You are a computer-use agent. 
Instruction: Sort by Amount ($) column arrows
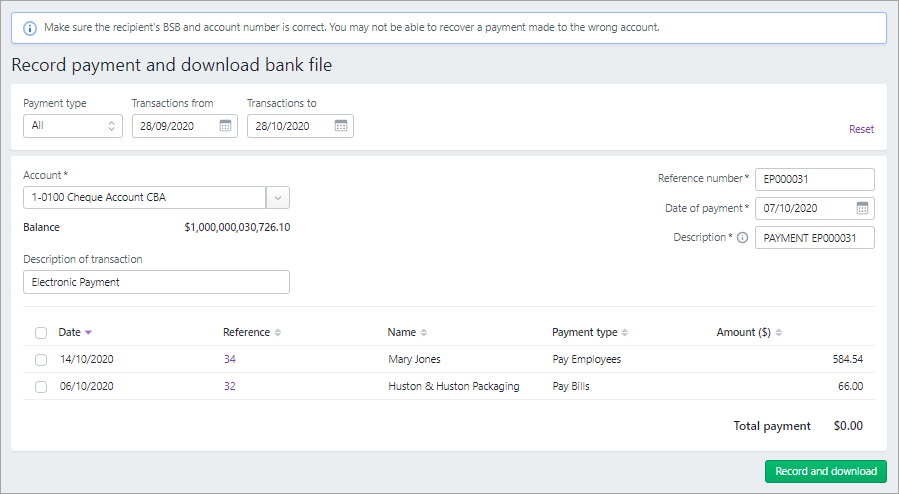(x=779, y=332)
